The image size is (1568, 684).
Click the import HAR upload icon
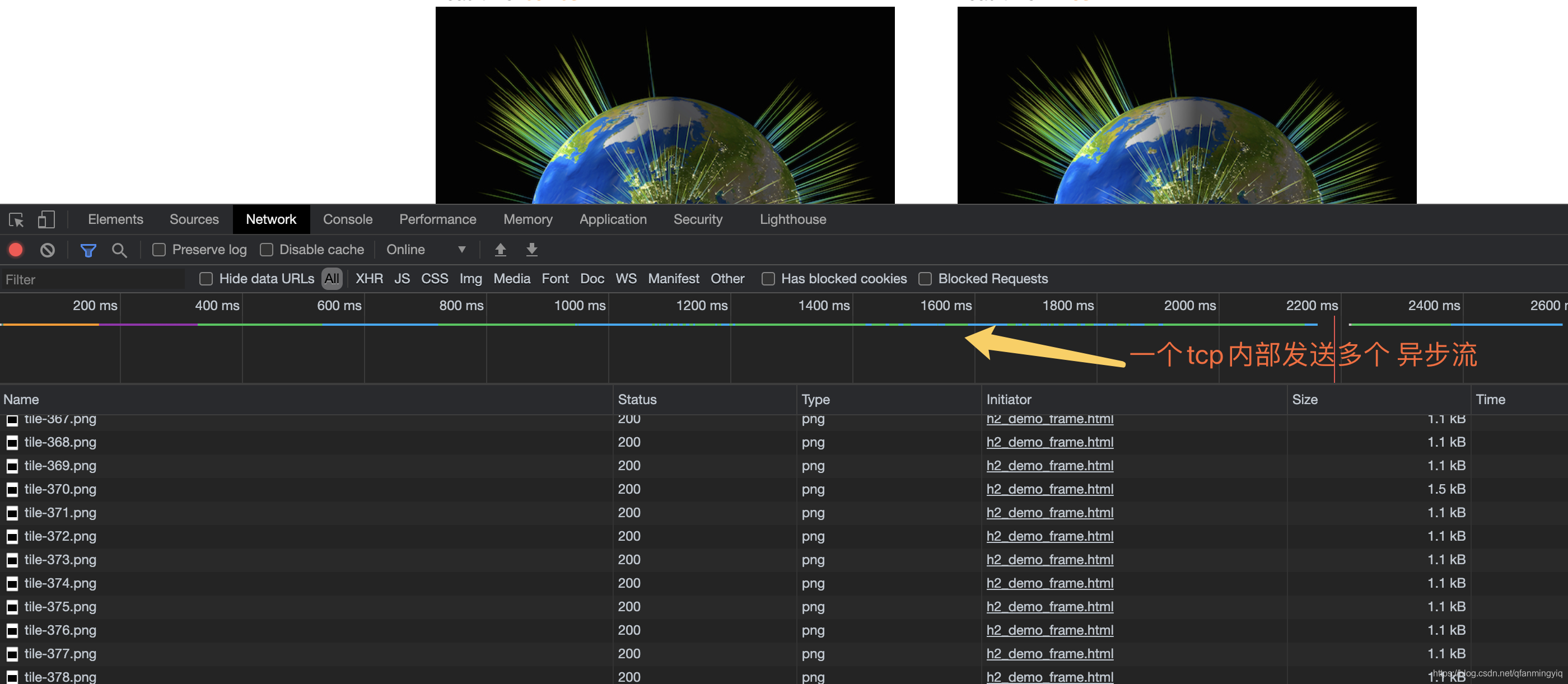click(500, 250)
